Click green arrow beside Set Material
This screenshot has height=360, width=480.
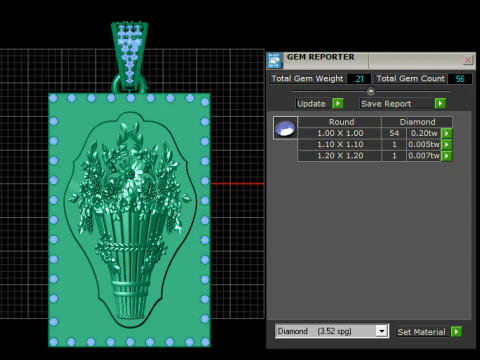(x=456, y=332)
